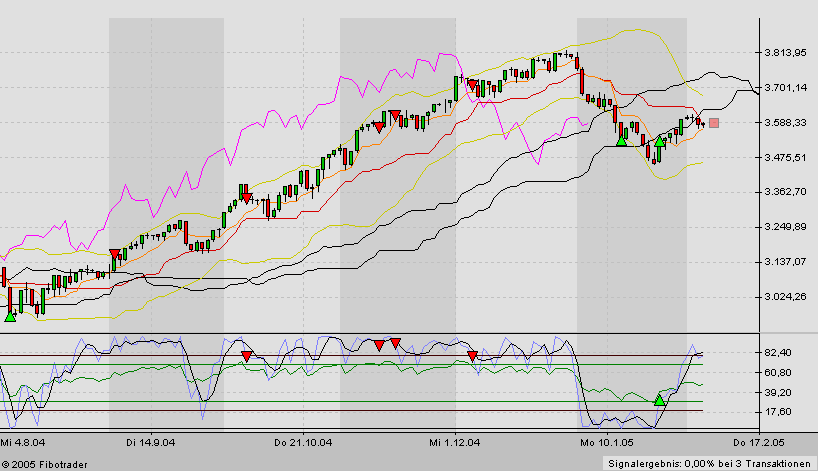Click the Signalergebnis status text
Viewport: 818px width, 471px height.
[x=708, y=462]
